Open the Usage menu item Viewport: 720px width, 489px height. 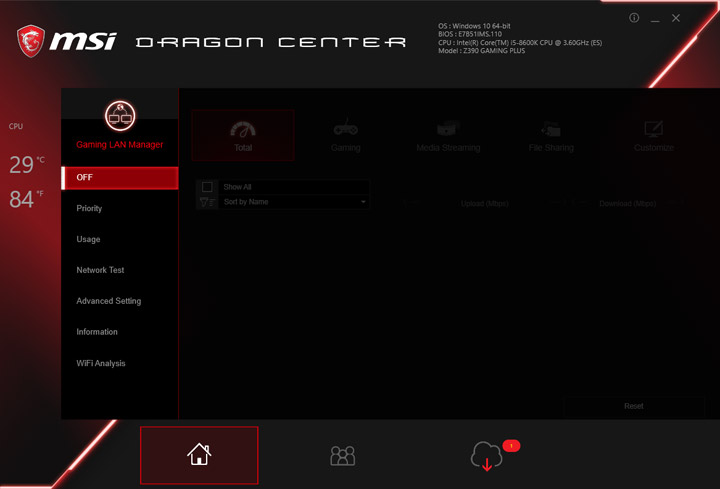[x=88, y=239]
